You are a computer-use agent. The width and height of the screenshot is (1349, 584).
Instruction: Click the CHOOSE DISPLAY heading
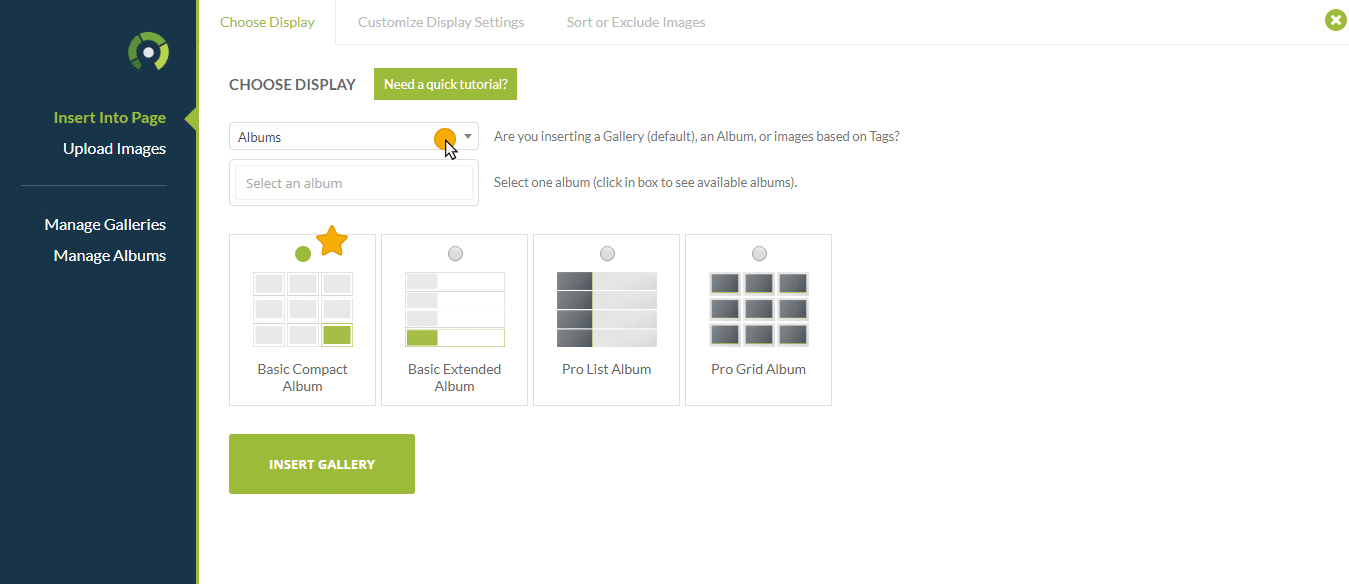click(292, 85)
